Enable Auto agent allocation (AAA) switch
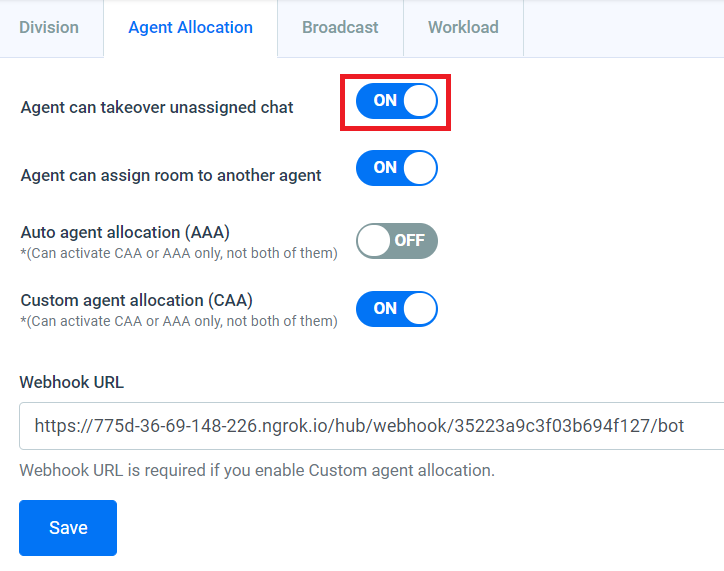This screenshot has height=571, width=724. 397,240
